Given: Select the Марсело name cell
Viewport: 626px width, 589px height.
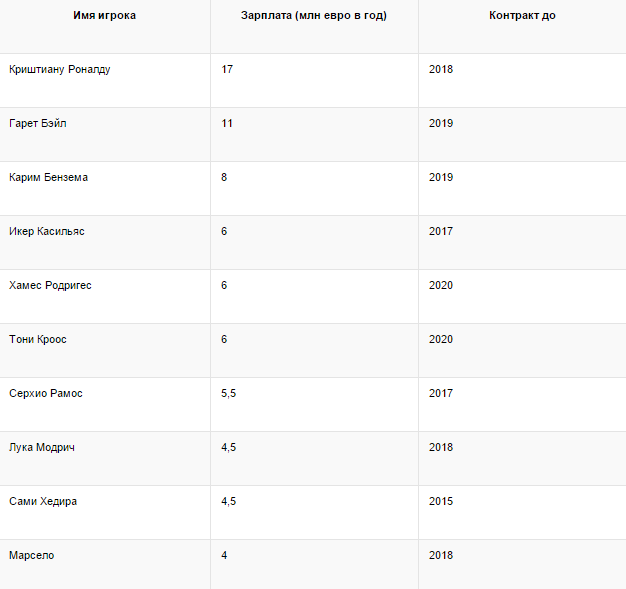Looking at the screenshot, I should click(31, 556).
